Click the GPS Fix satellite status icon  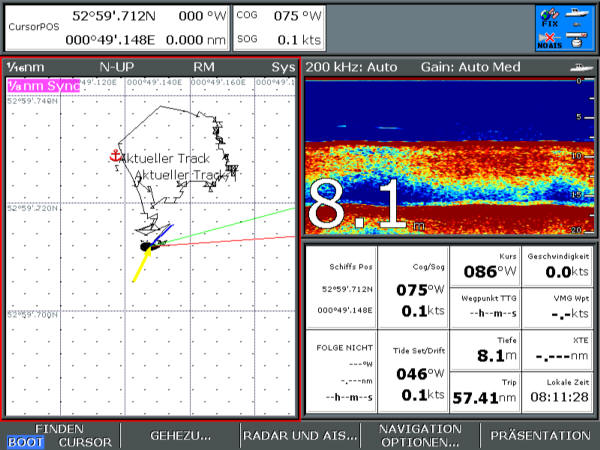click(x=548, y=17)
